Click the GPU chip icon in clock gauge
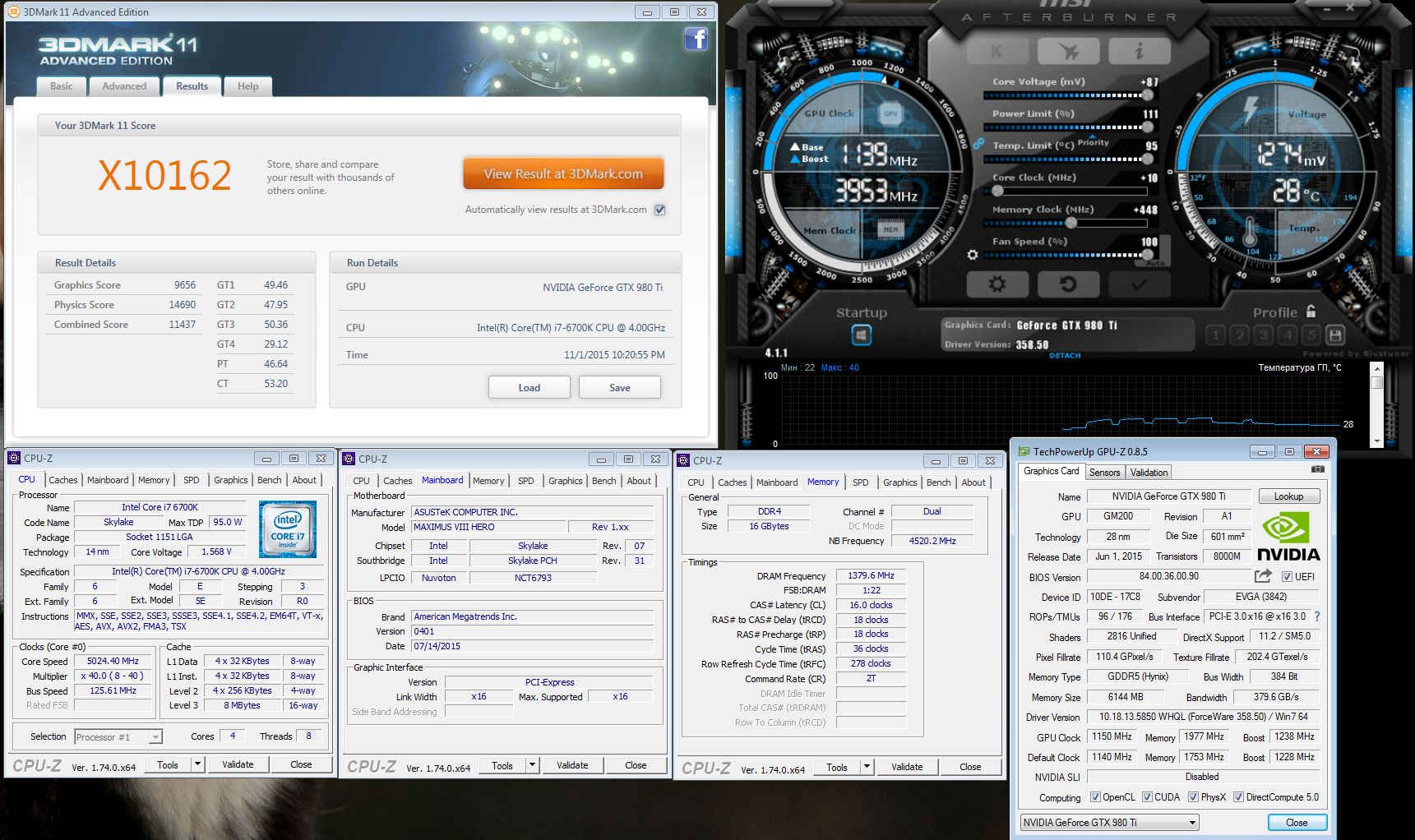1415x840 pixels. tap(890, 114)
